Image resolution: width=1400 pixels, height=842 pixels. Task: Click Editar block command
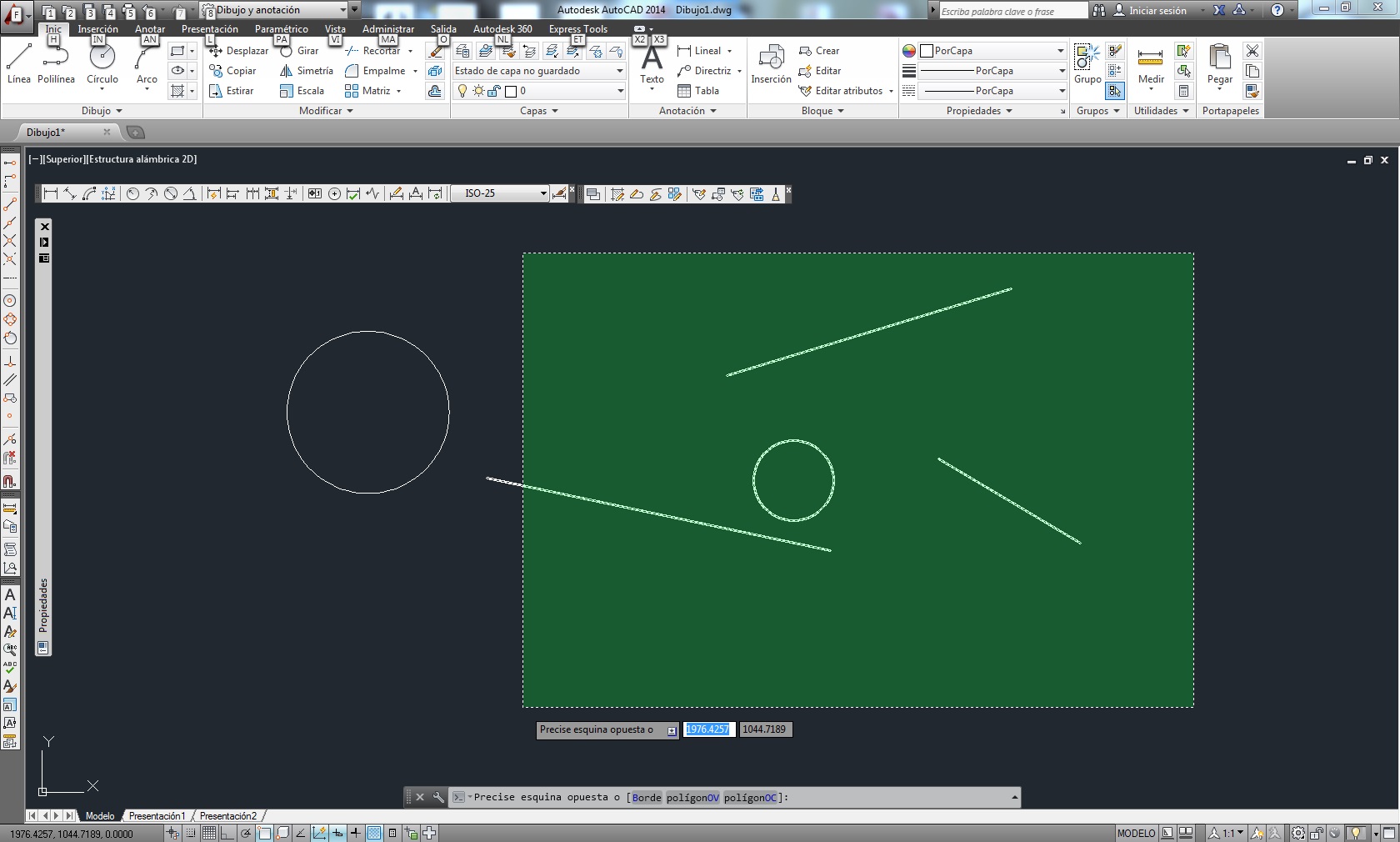coord(820,71)
